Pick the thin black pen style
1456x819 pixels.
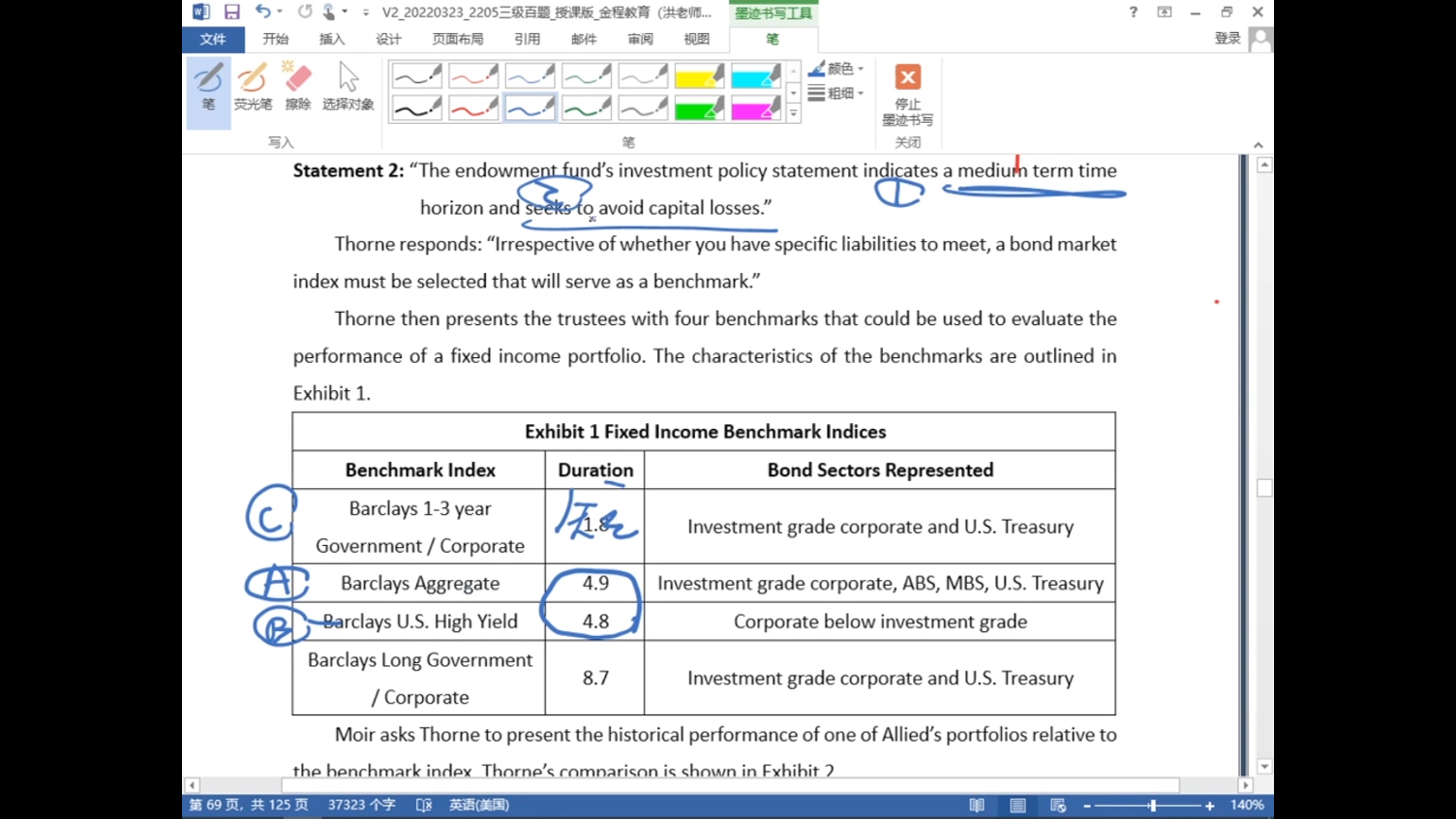[417, 76]
